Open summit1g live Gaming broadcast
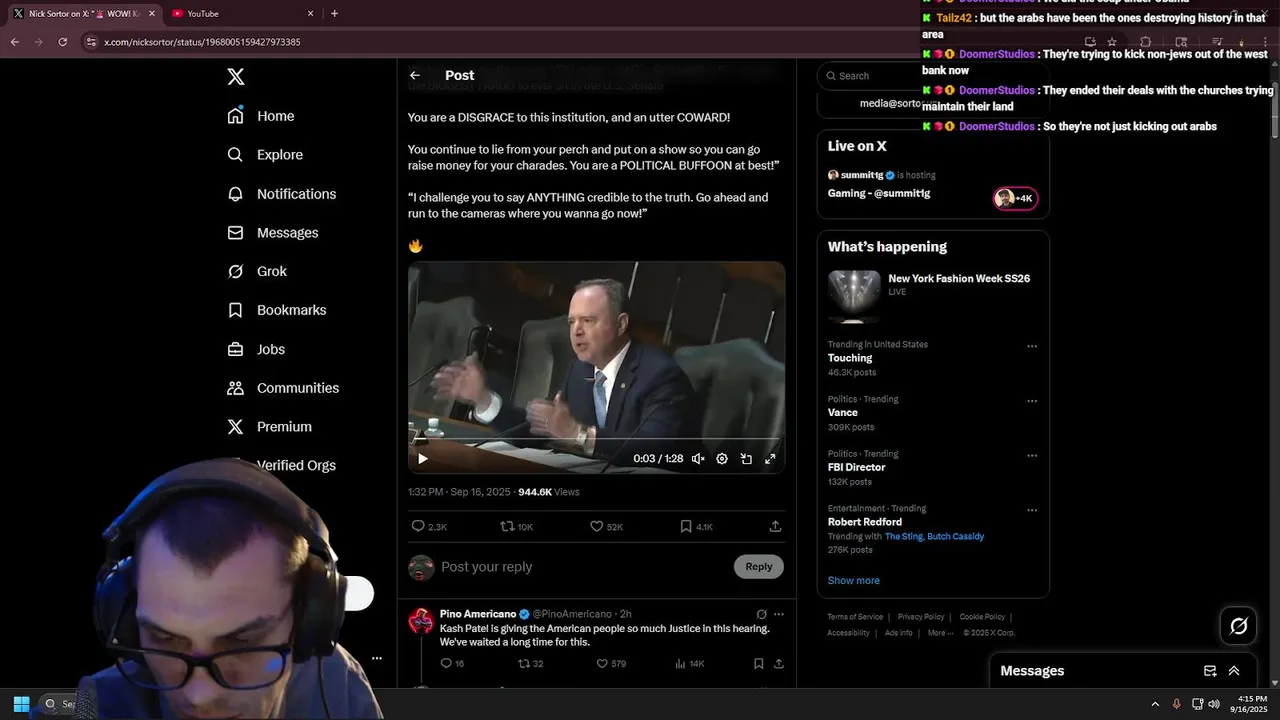Image resolution: width=1280 pixels, height=720 pixels. [x=879, y=193]
